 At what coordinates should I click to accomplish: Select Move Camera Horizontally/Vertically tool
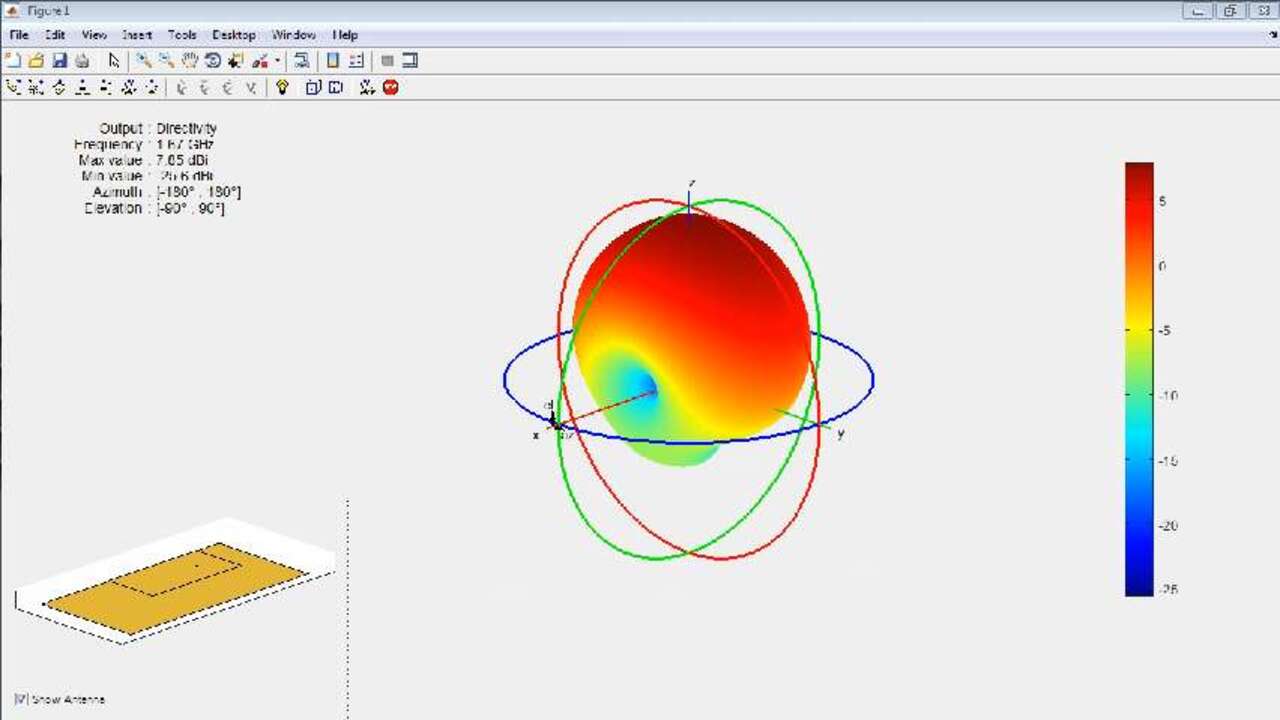pos(82,88)
